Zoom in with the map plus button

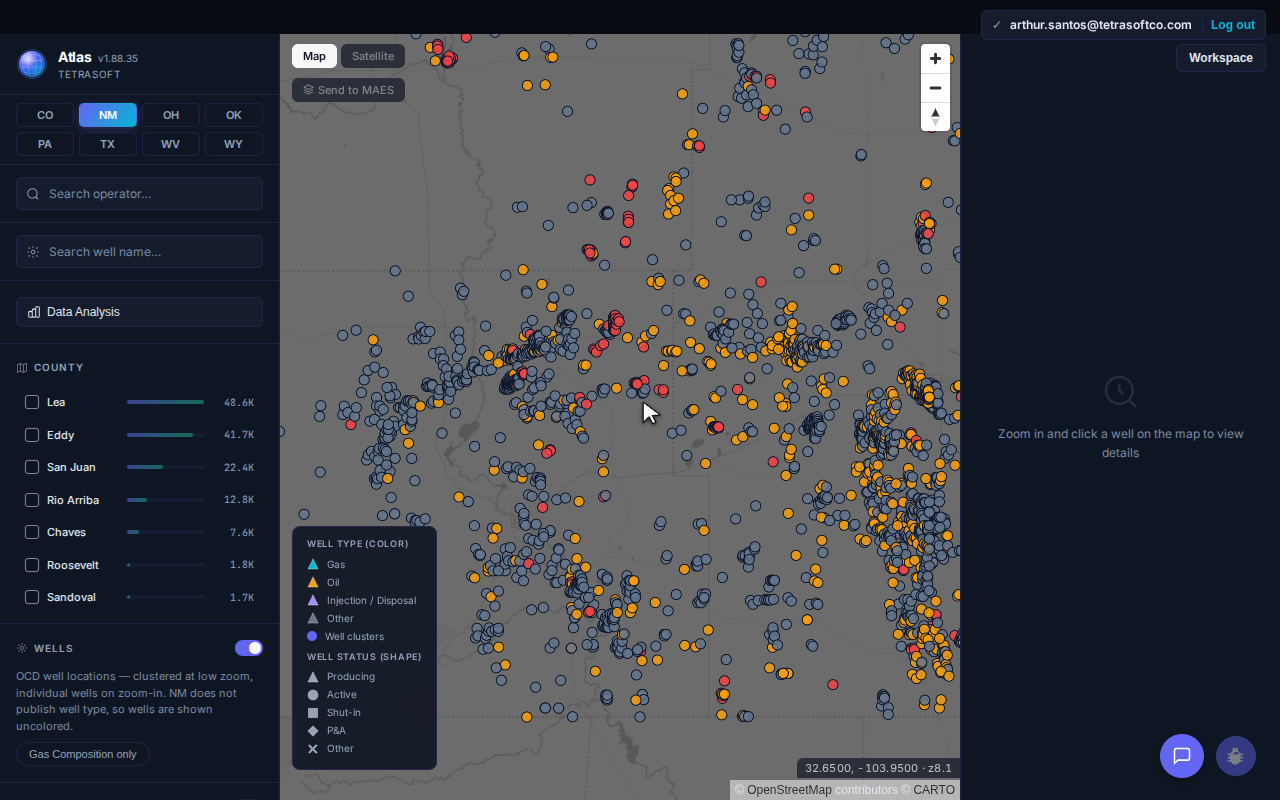coord(935,58)
